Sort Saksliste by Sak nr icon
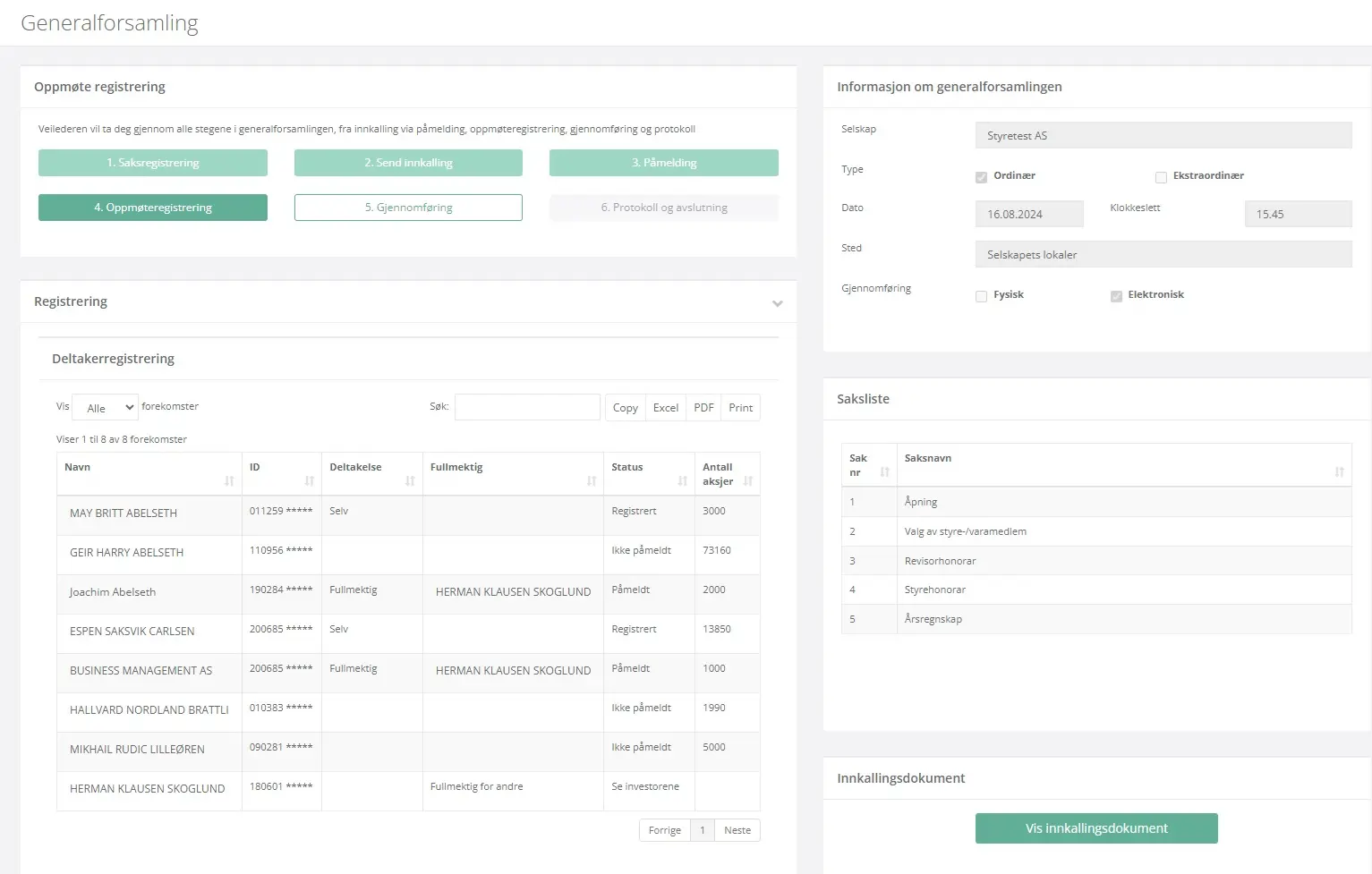This screenshot has width=1372, height=874. pos(884,472)
